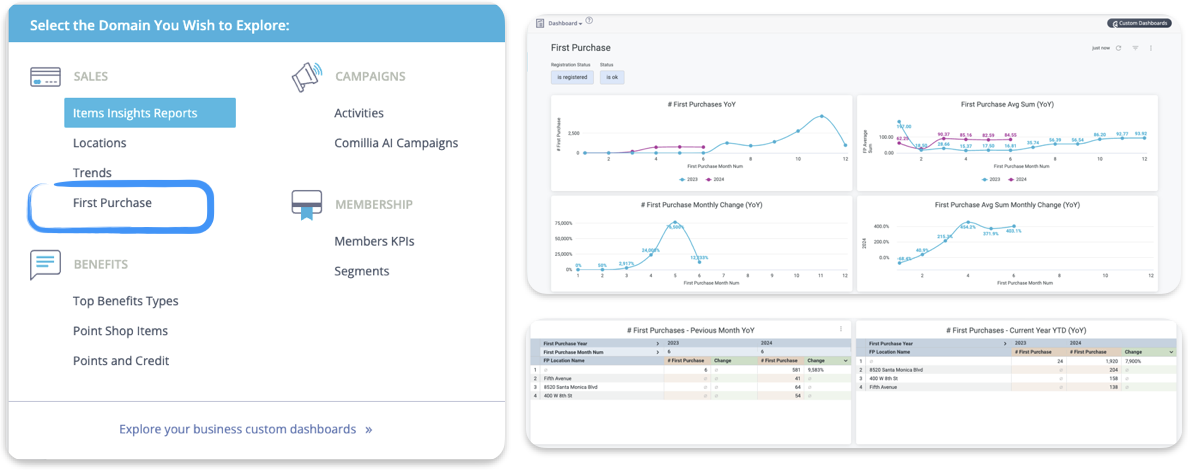Screen dimensions: 1188x470
Task: Click the Sales credit card icon
Action: click(x=45, y=77)
